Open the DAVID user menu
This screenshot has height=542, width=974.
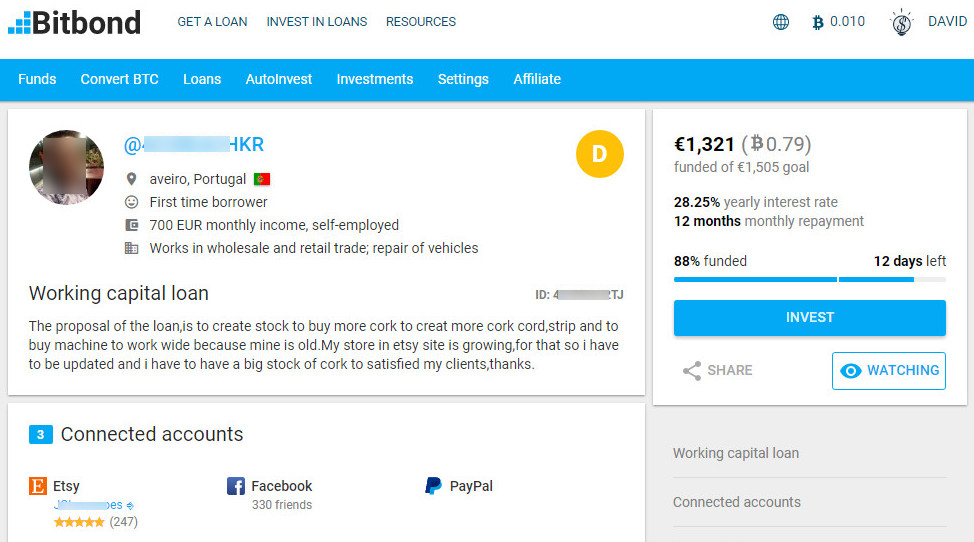[x=947, y=22]
